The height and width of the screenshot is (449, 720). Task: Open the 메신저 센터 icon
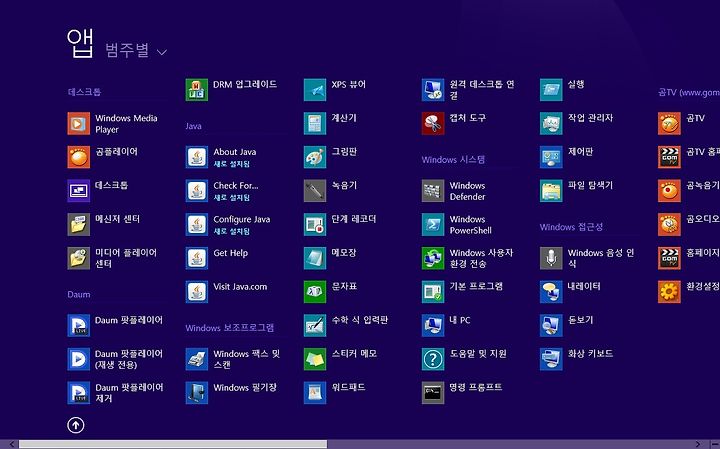79,224
